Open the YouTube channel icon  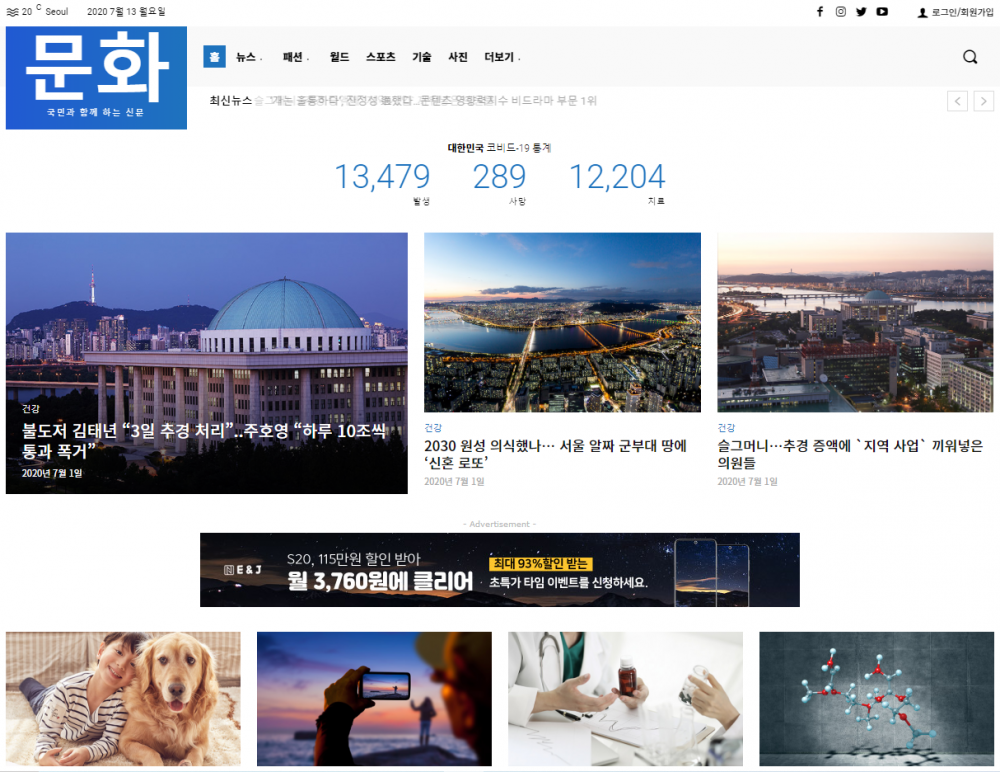[x=882, y=12]
